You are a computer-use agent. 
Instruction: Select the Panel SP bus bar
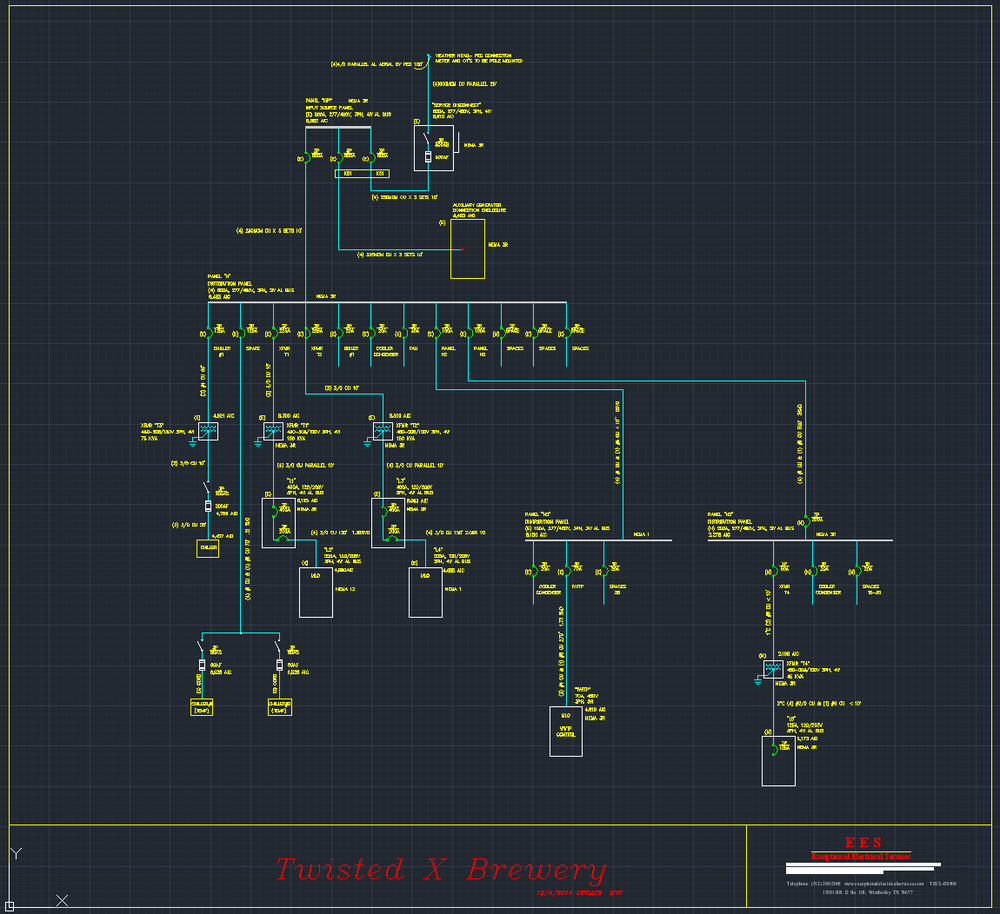click(338, 128)
